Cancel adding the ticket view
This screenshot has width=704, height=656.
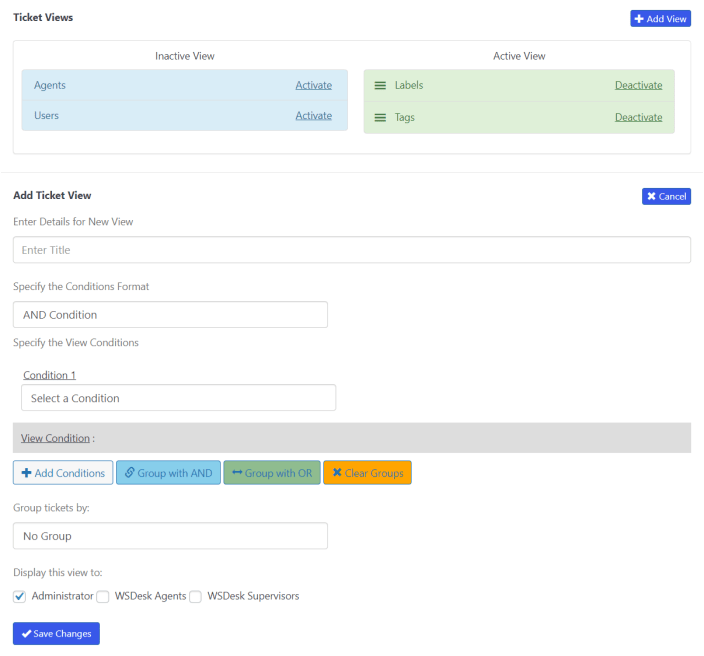click(x=666, y=196)
